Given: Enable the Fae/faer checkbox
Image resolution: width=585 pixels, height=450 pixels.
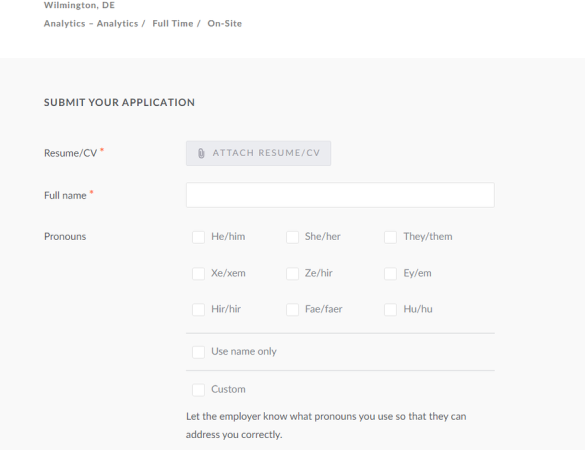Looking at the screenshot, I should click(x=292, y=309).
